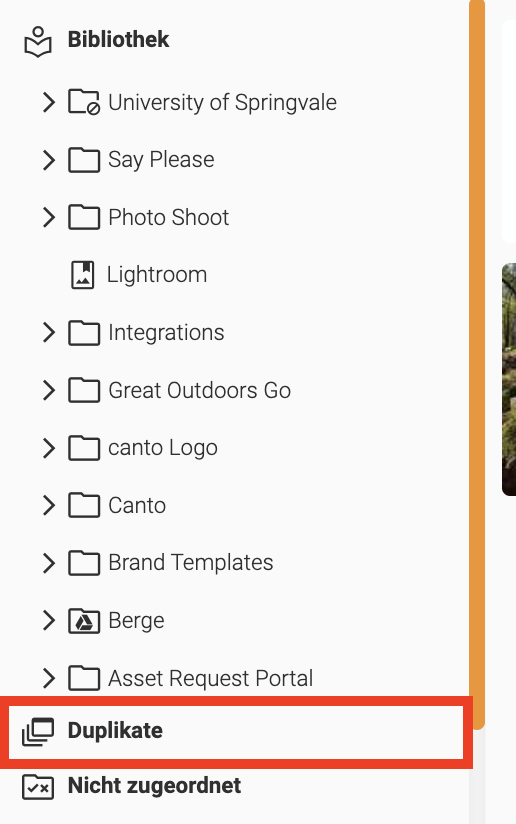Expand the Photo Shoot folder chevron
Viewport: 516px width, 824px height.
click(49, 217)
